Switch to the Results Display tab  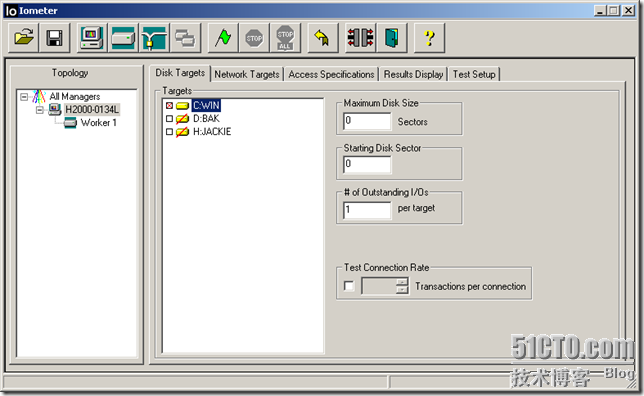[413, 74]
